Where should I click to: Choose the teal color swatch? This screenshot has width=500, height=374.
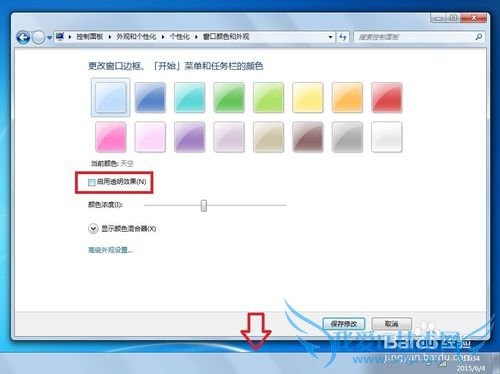(189, 97)
